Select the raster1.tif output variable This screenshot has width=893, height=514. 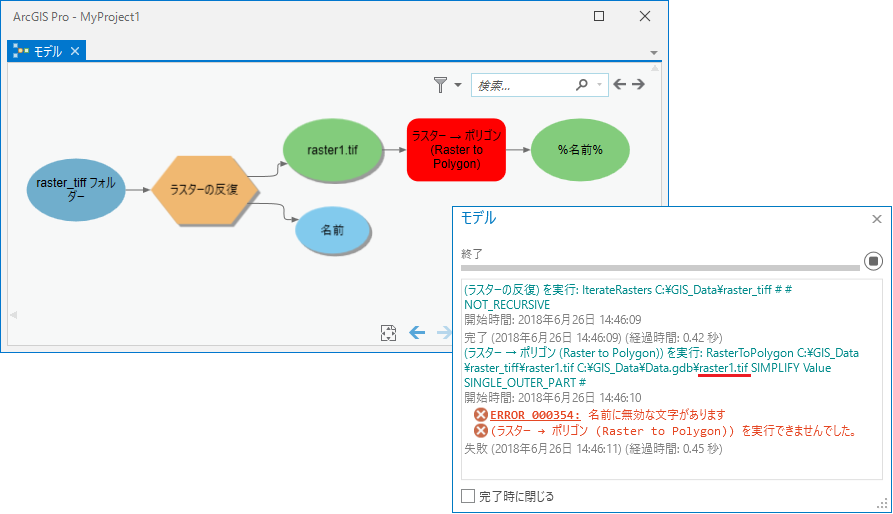[333, 150]
